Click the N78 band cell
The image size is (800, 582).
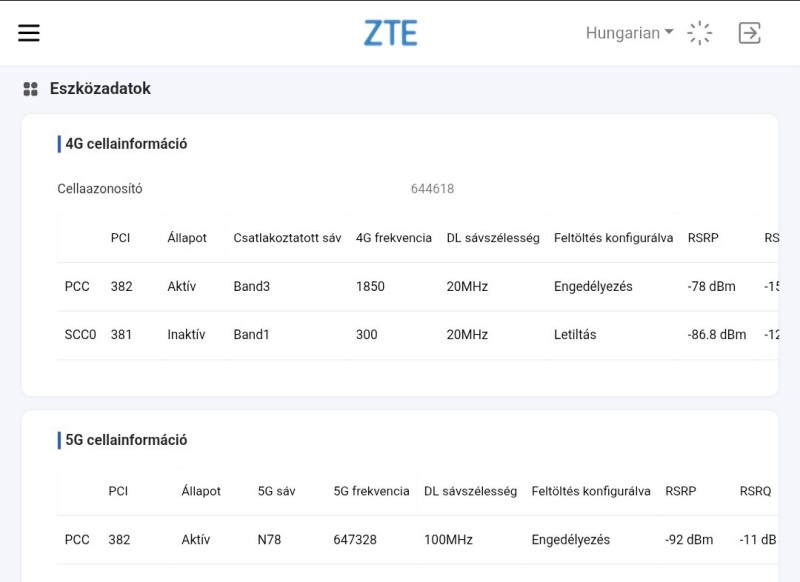269,540
